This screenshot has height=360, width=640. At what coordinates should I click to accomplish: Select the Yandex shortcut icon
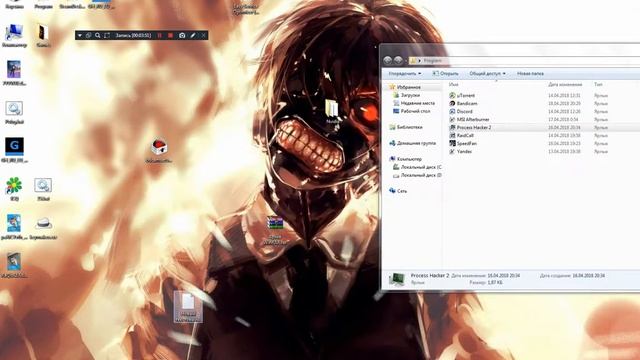coord(452,151)
